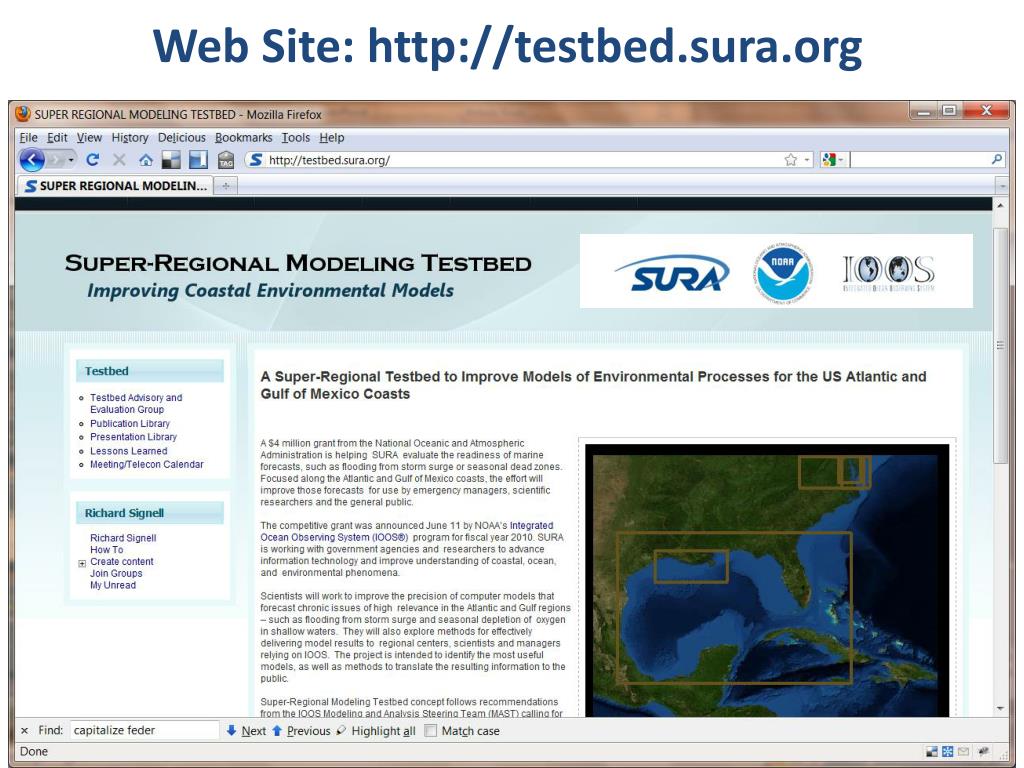Click the page scroll up arrow

[1000, 205]
